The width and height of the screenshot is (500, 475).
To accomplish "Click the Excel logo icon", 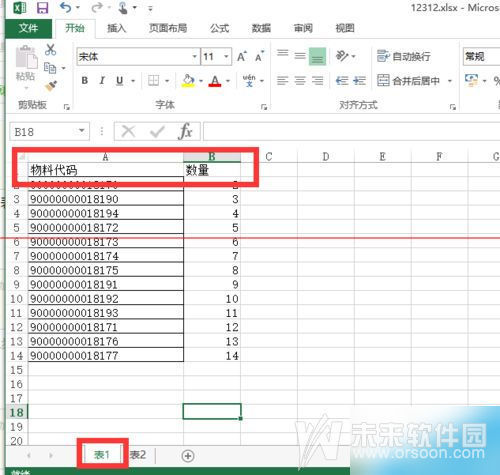I will [x=19, y=8].
